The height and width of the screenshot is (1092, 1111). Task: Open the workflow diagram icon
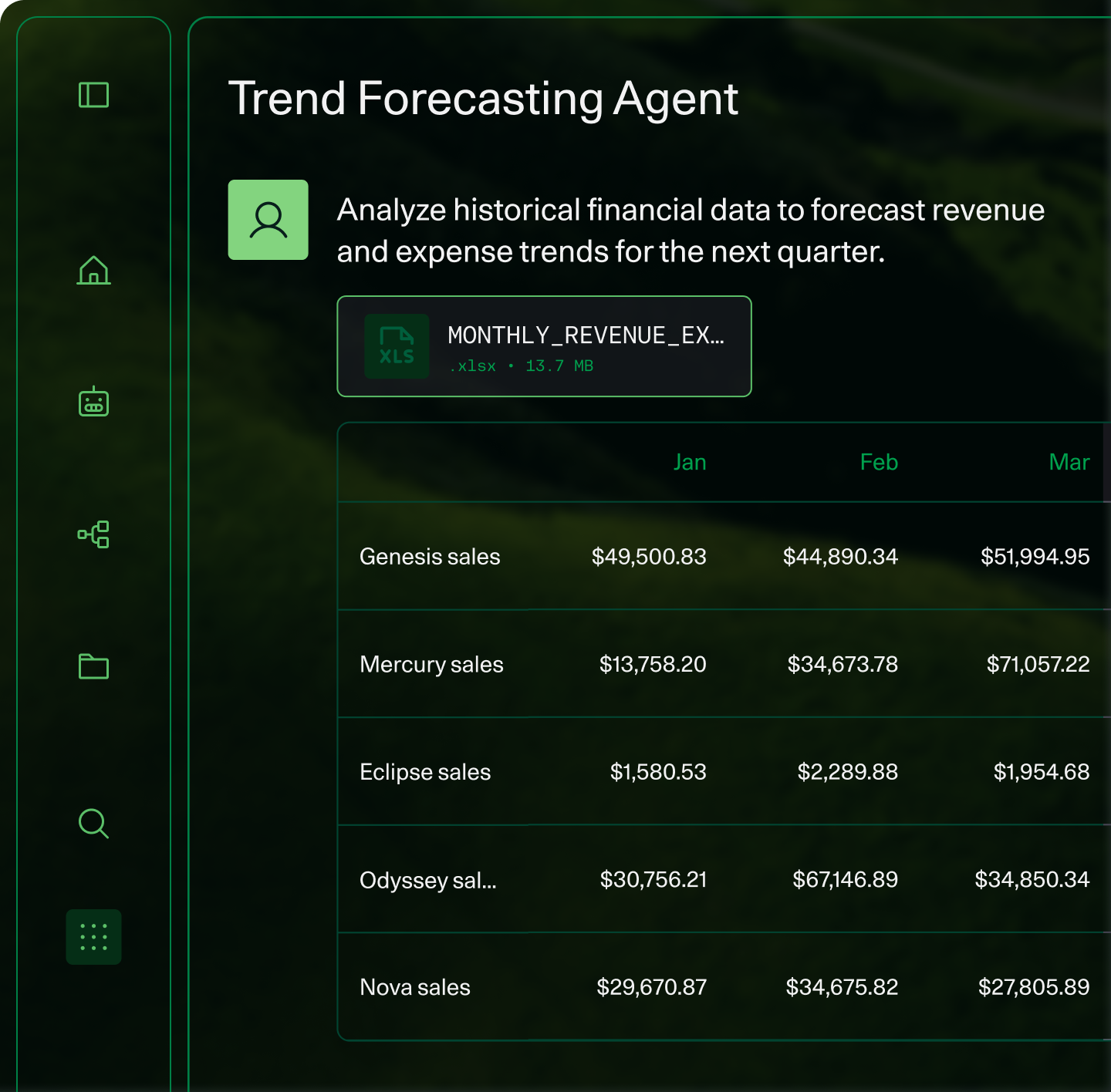93,534
